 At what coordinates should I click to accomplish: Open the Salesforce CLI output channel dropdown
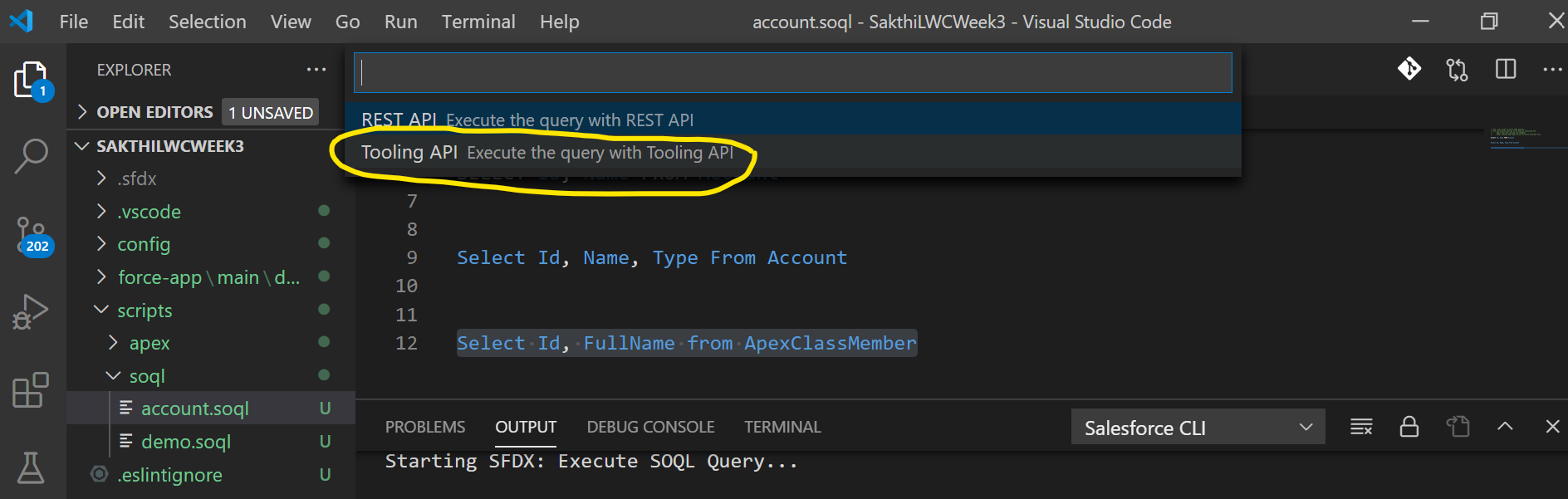coord(1198,427)
